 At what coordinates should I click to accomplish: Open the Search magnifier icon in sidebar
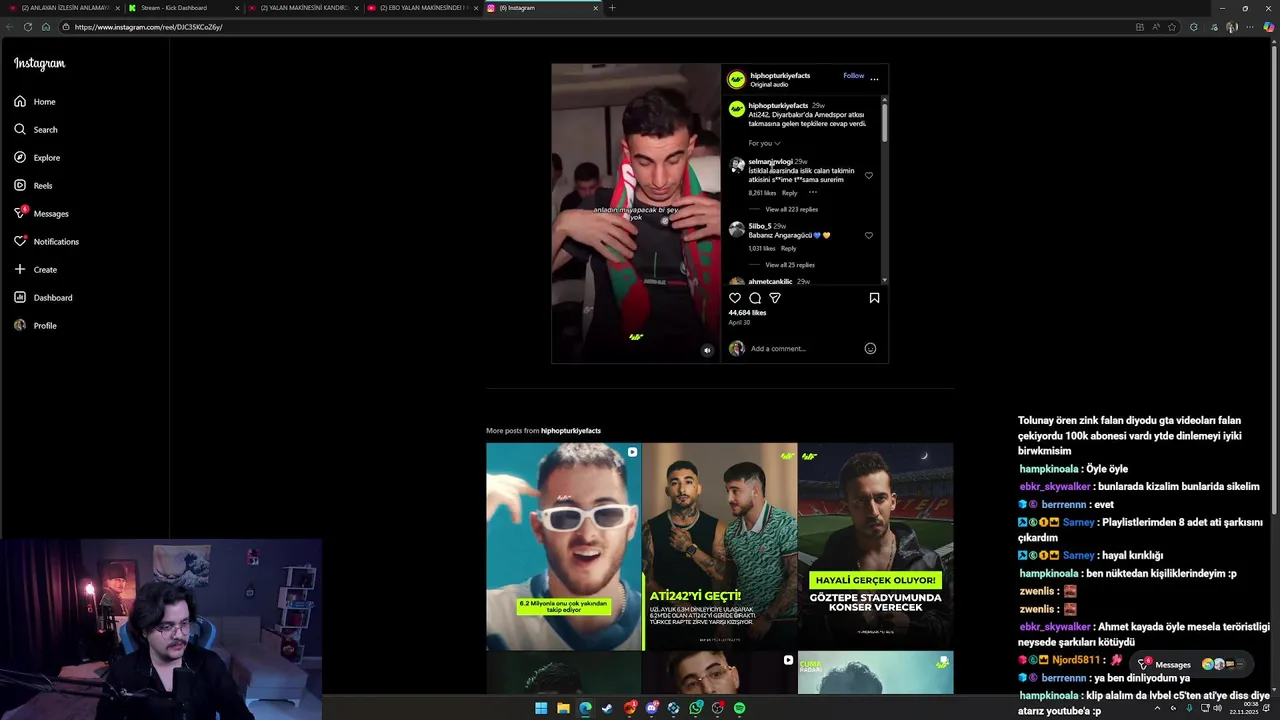pyautogui.click(x=20, y=129)
